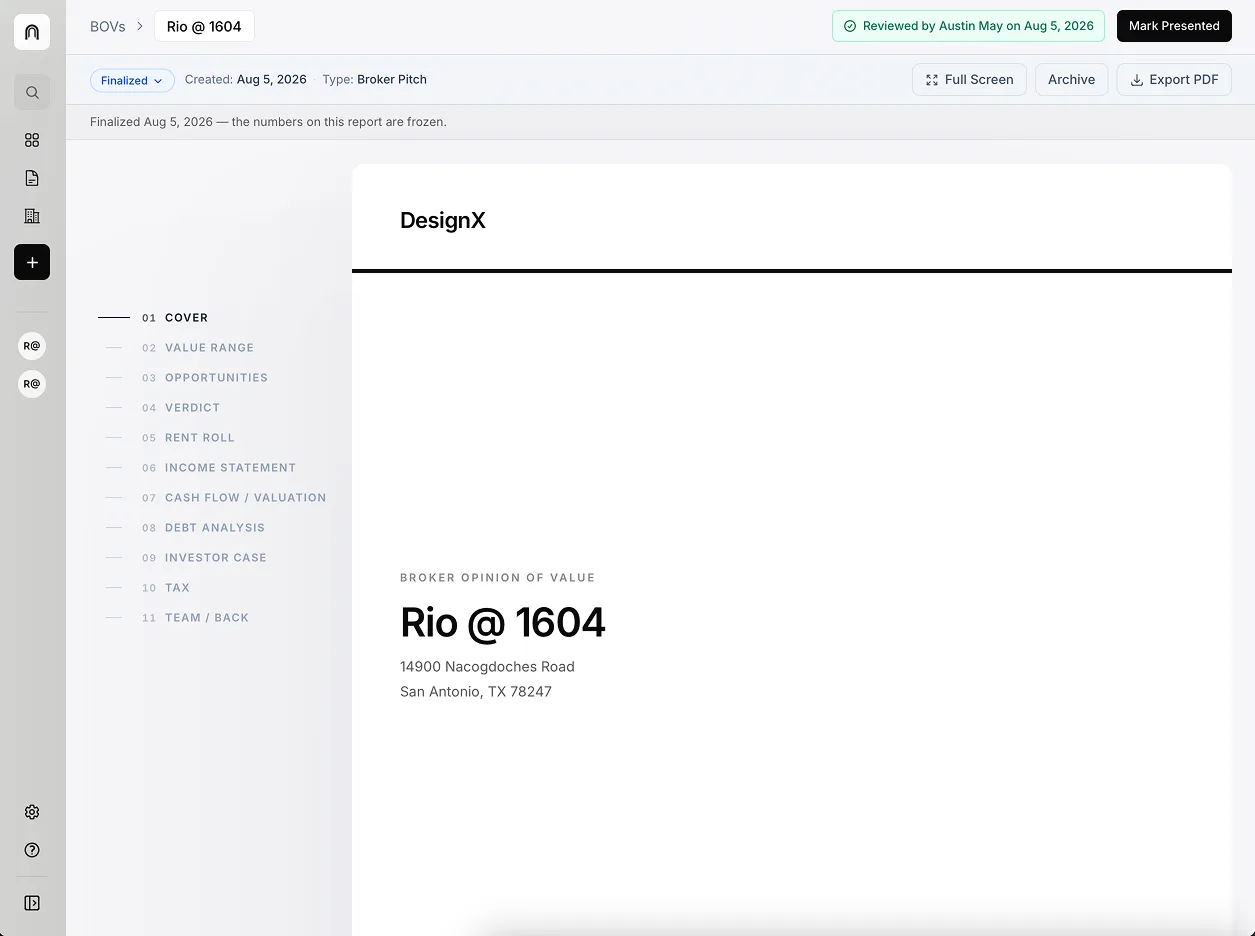The height and width of the screenshot is (936, 1255).
Task: Click the black plus create button
Action: [x=32, y=262]
